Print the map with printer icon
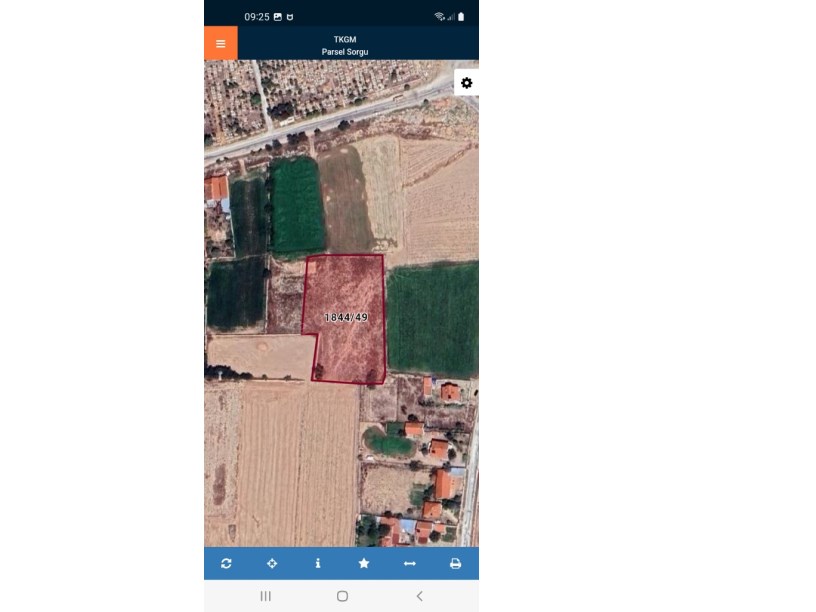816x612 pixels. tap(455, 563)
